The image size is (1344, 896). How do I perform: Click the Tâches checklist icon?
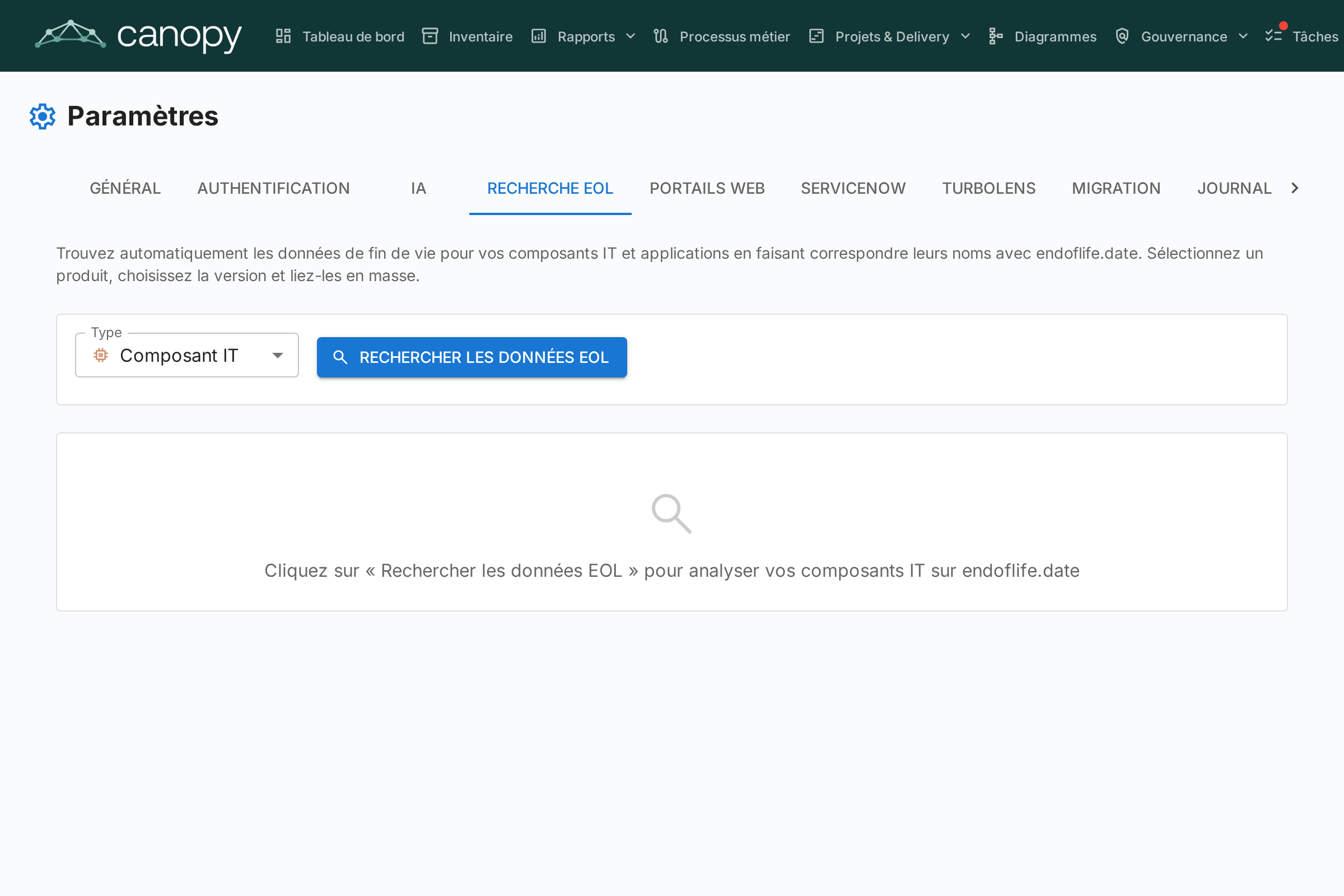point(1273,36)
